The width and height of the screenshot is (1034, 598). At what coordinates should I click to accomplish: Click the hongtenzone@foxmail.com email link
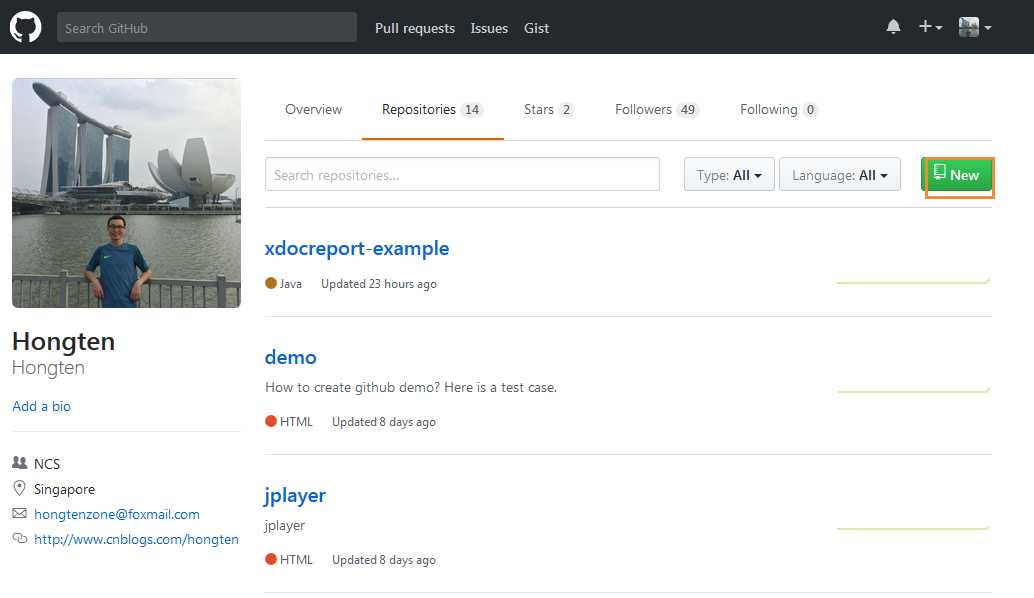pyautogui.click(x=117, y=514)
